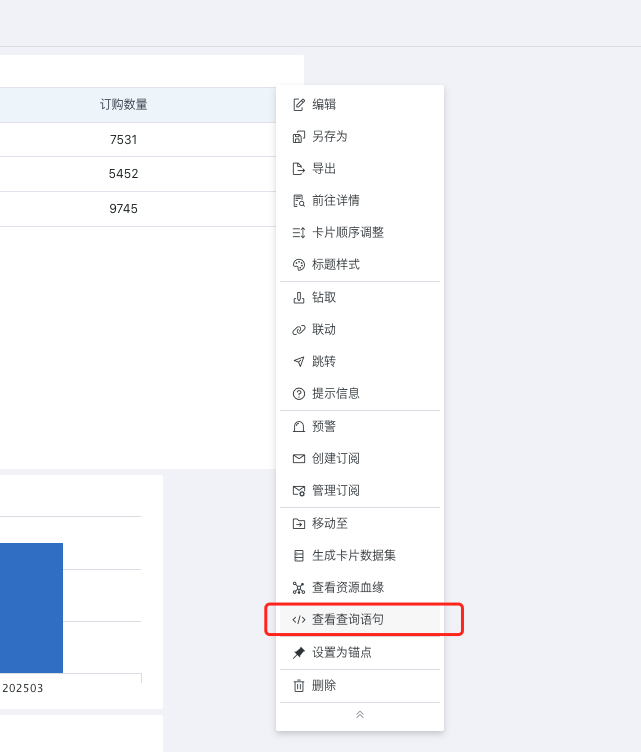Click the save-as icon beside 另存为
This screenshot has width=641, height=752.
click(299, 137)
